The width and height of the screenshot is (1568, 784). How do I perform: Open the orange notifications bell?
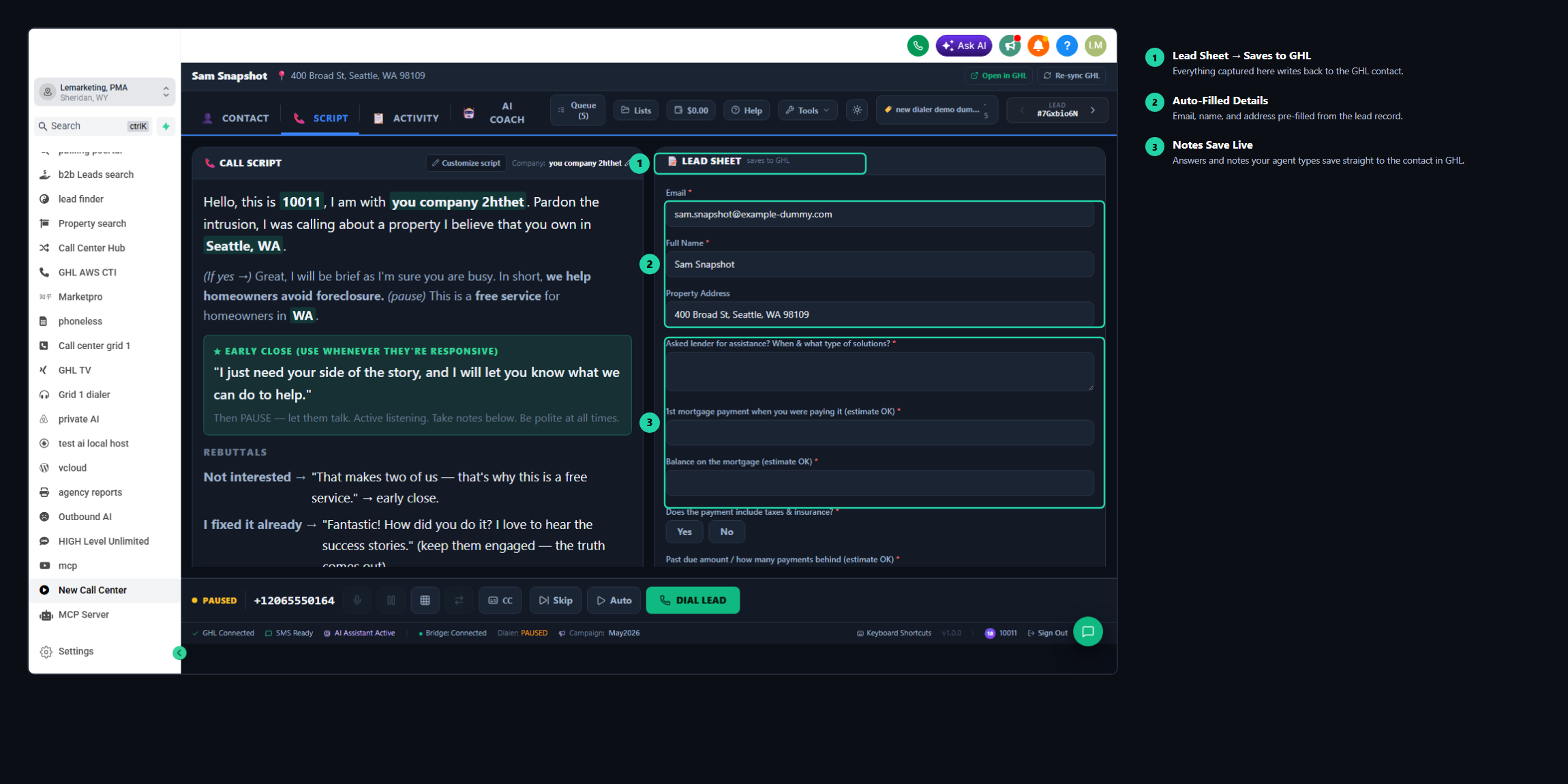coord(1038,46)
